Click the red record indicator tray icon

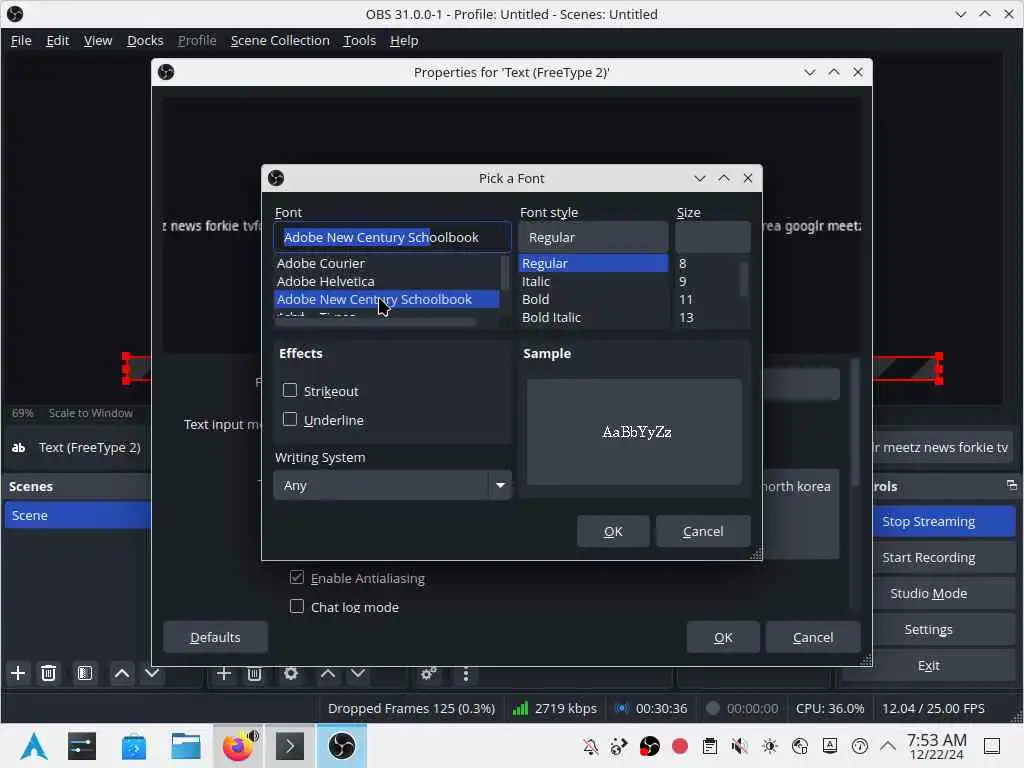click(680, 746)
